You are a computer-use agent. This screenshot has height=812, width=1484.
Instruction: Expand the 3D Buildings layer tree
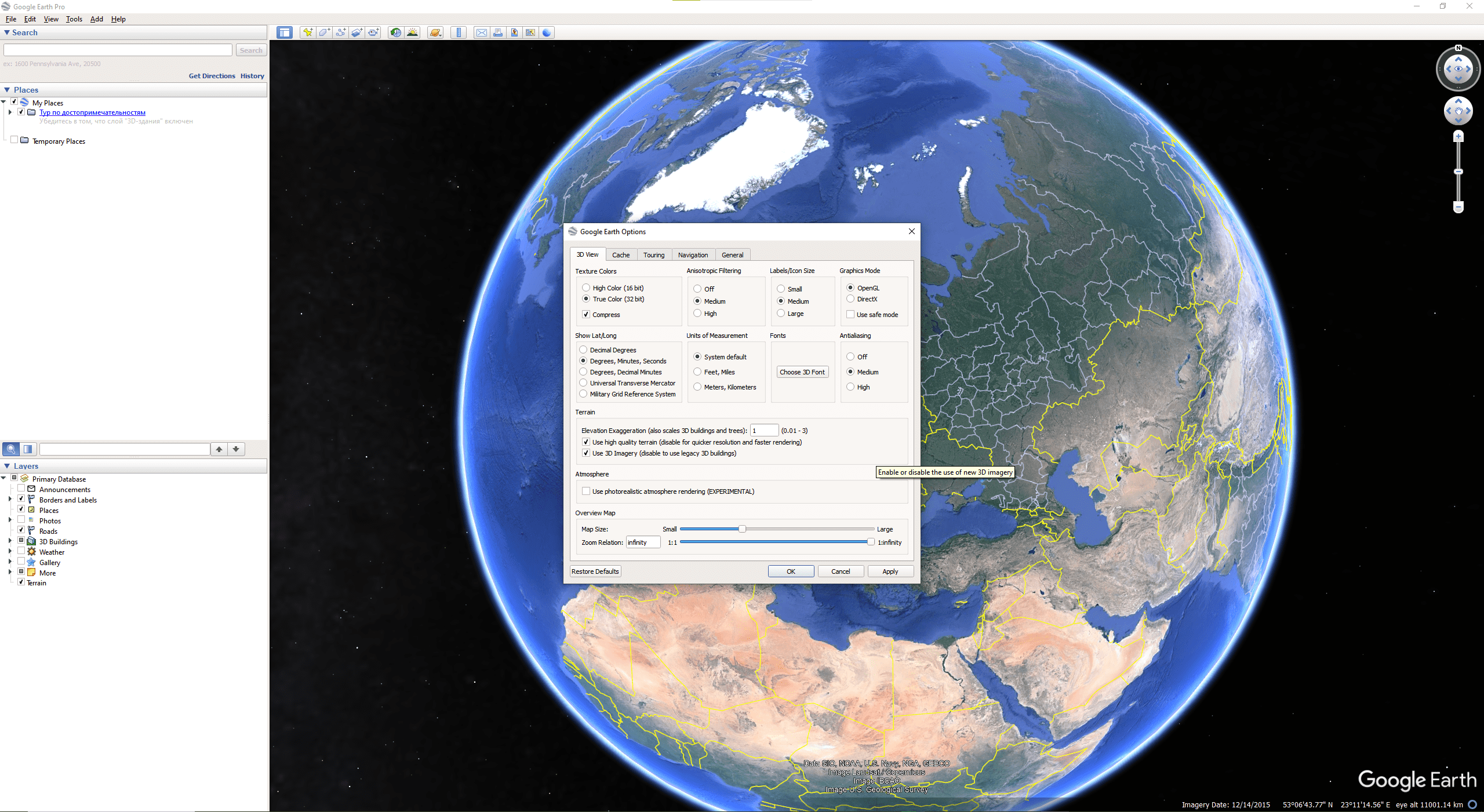(x=9, y=541)
